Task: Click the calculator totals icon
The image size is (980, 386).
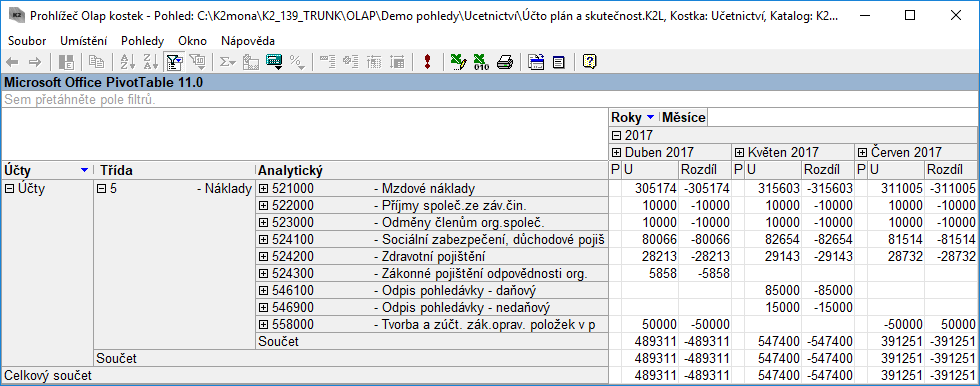Action: [274, 61]
